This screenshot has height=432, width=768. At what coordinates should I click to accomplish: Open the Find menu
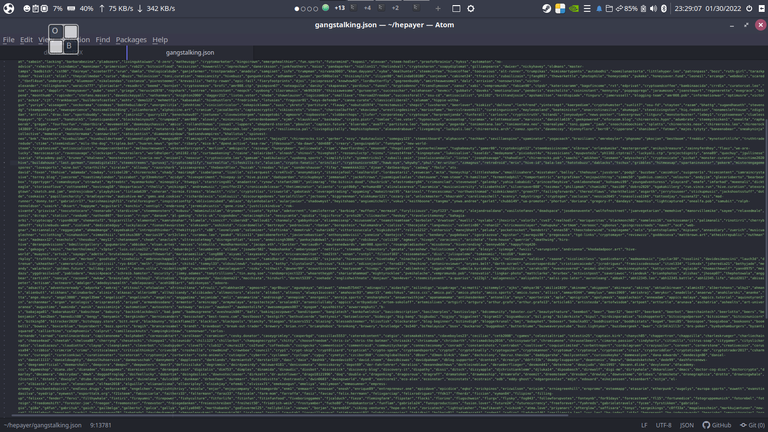click(103, 40)
